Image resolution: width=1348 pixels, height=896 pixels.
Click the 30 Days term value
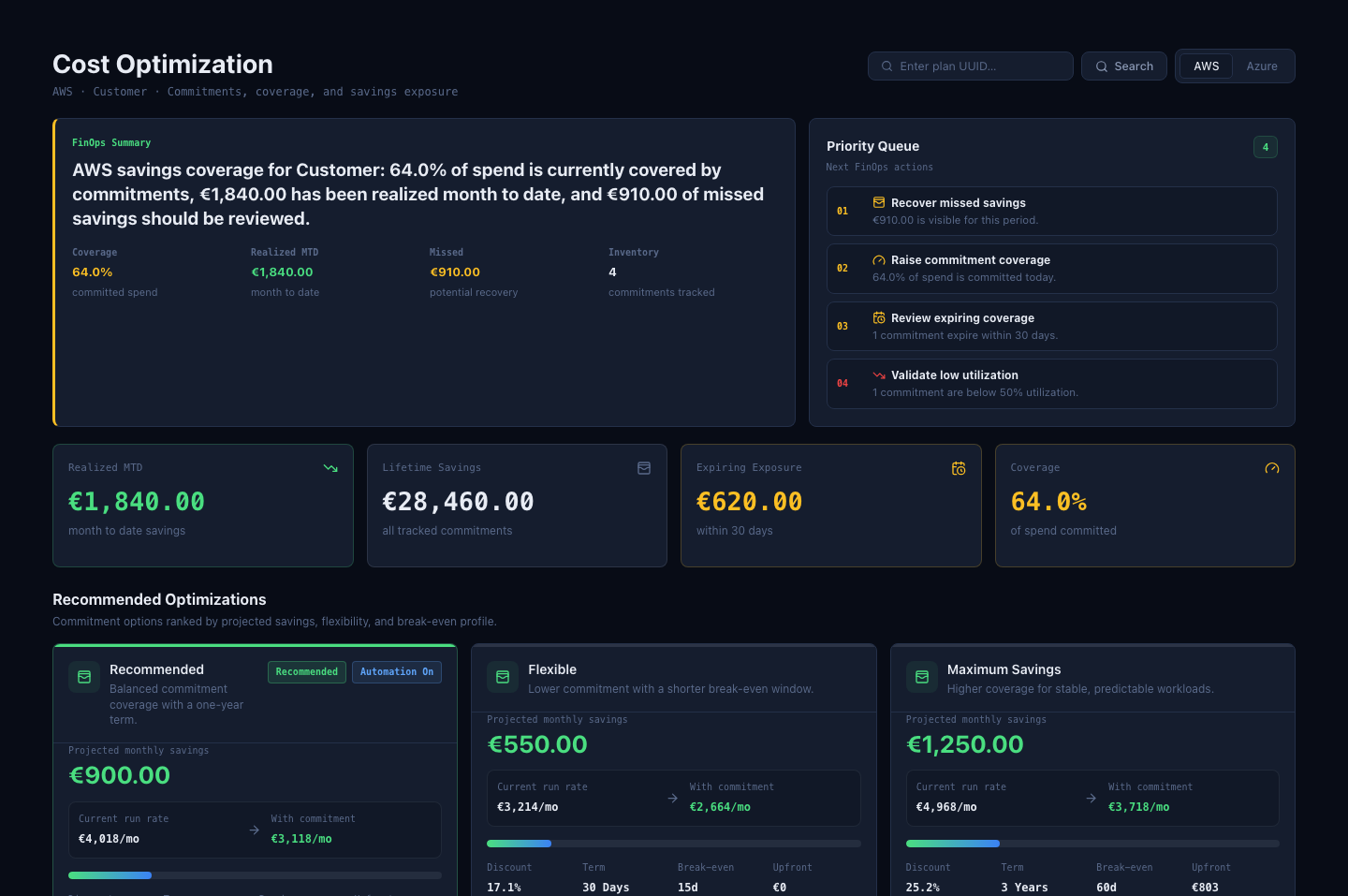606,888
